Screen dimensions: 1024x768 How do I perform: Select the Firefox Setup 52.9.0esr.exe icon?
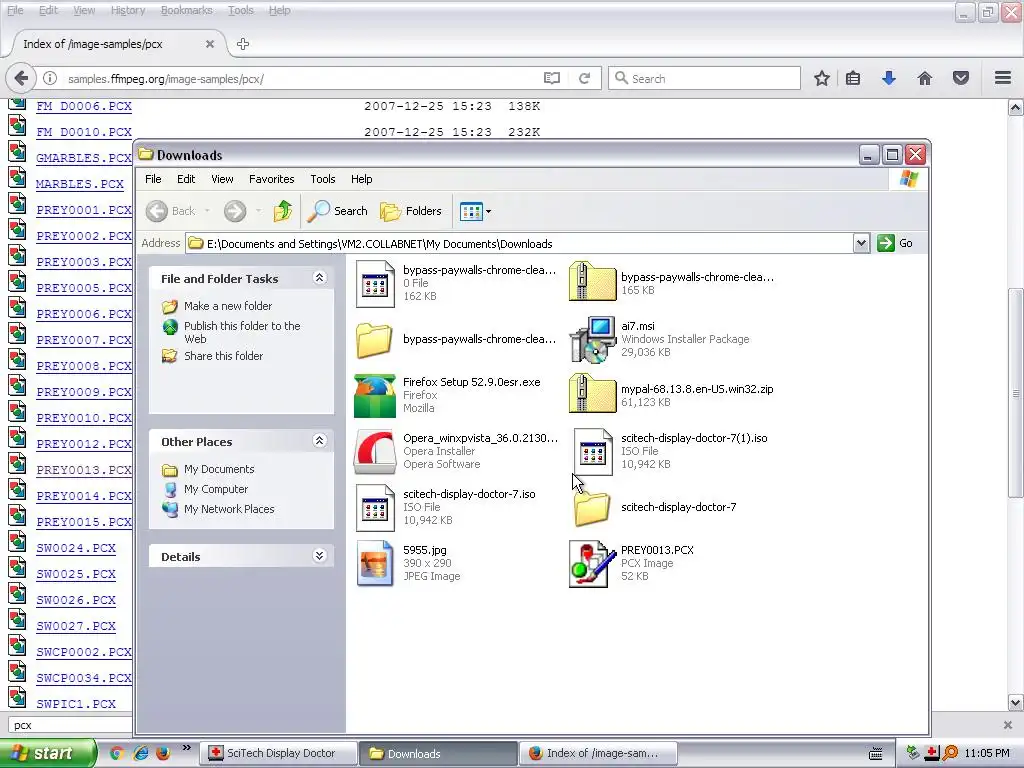click(375, 396)
